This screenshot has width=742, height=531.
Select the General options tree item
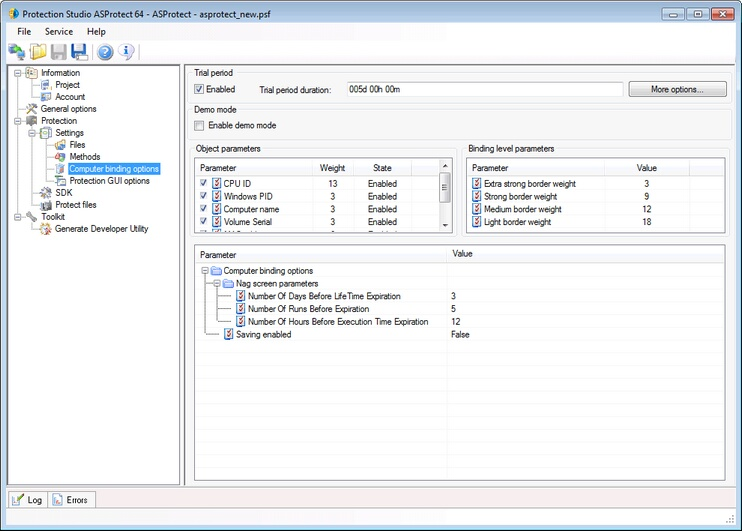[68, 109]
